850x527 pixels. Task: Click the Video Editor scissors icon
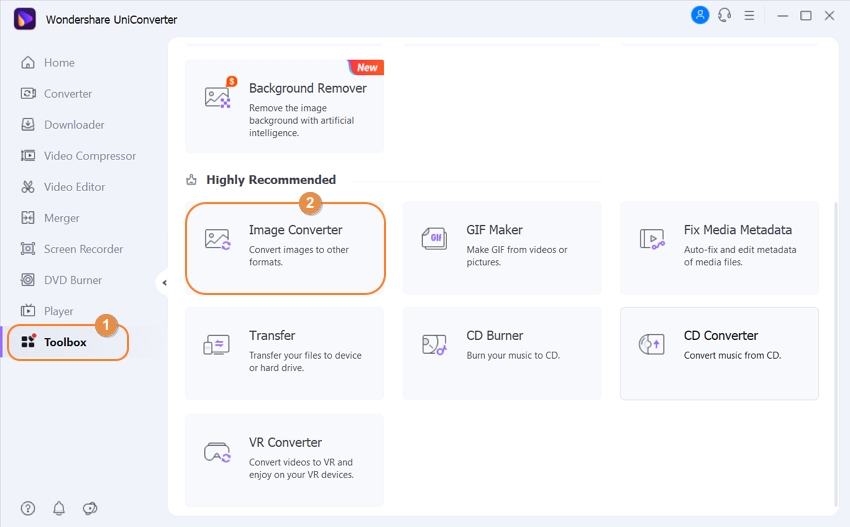(28, 187)
